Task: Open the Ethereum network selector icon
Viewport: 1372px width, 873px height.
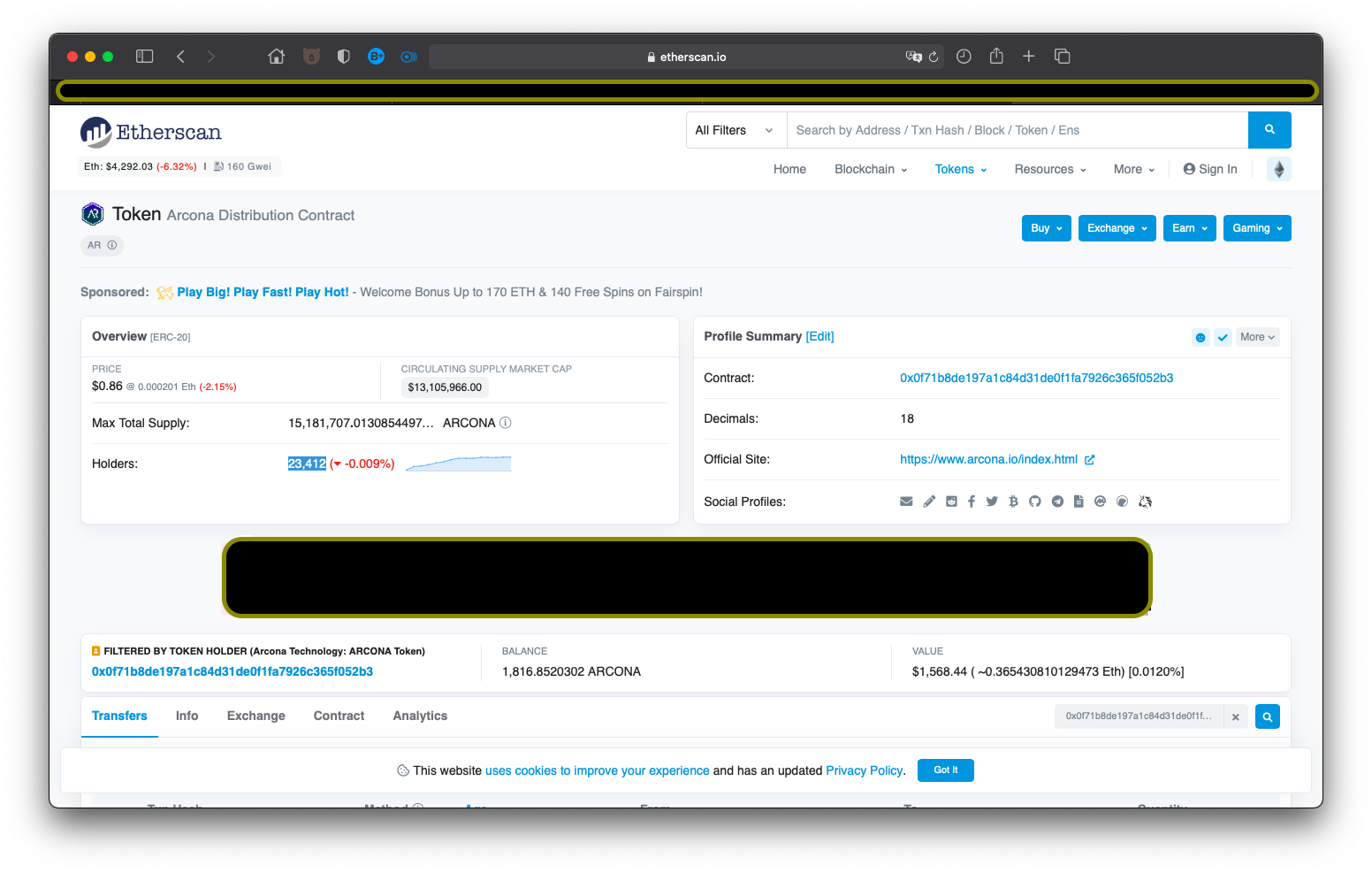Action: point(1279,169)
